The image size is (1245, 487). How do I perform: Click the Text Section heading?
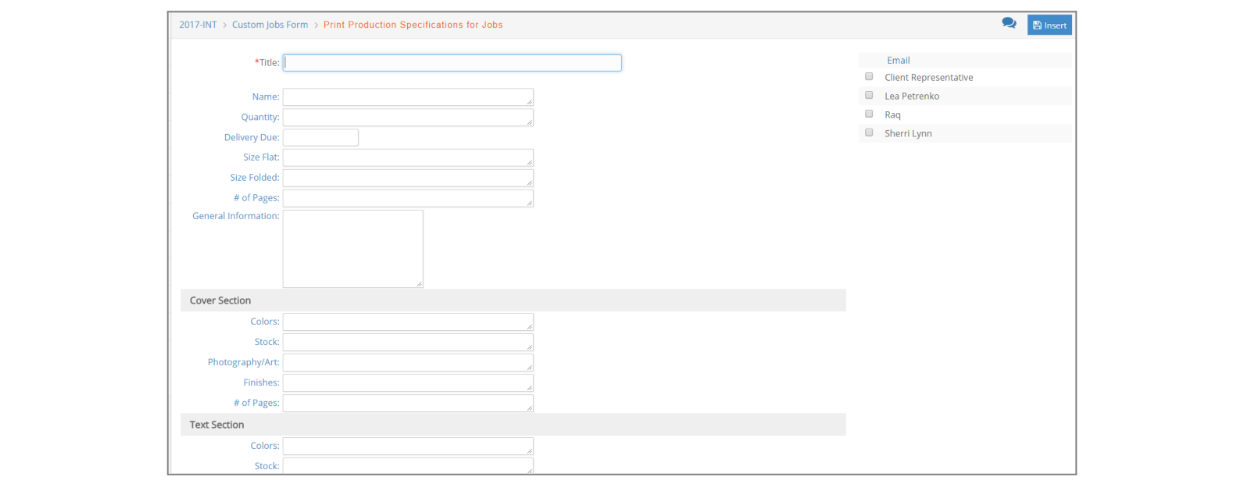pyautogui.click(x=217, y=425)
